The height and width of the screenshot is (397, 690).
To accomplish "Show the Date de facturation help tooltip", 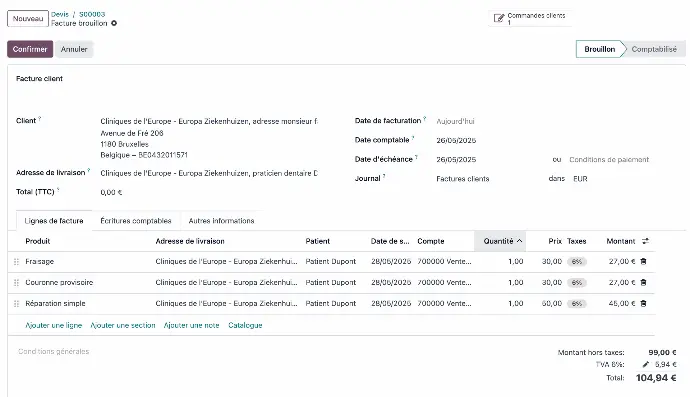I will [x=425, y=118].
